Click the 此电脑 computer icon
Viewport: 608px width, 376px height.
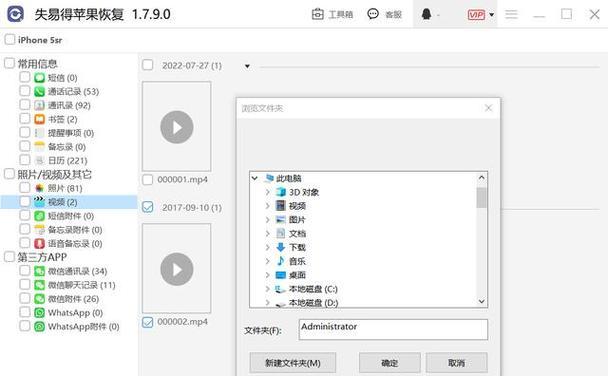(x=269, y=178)
